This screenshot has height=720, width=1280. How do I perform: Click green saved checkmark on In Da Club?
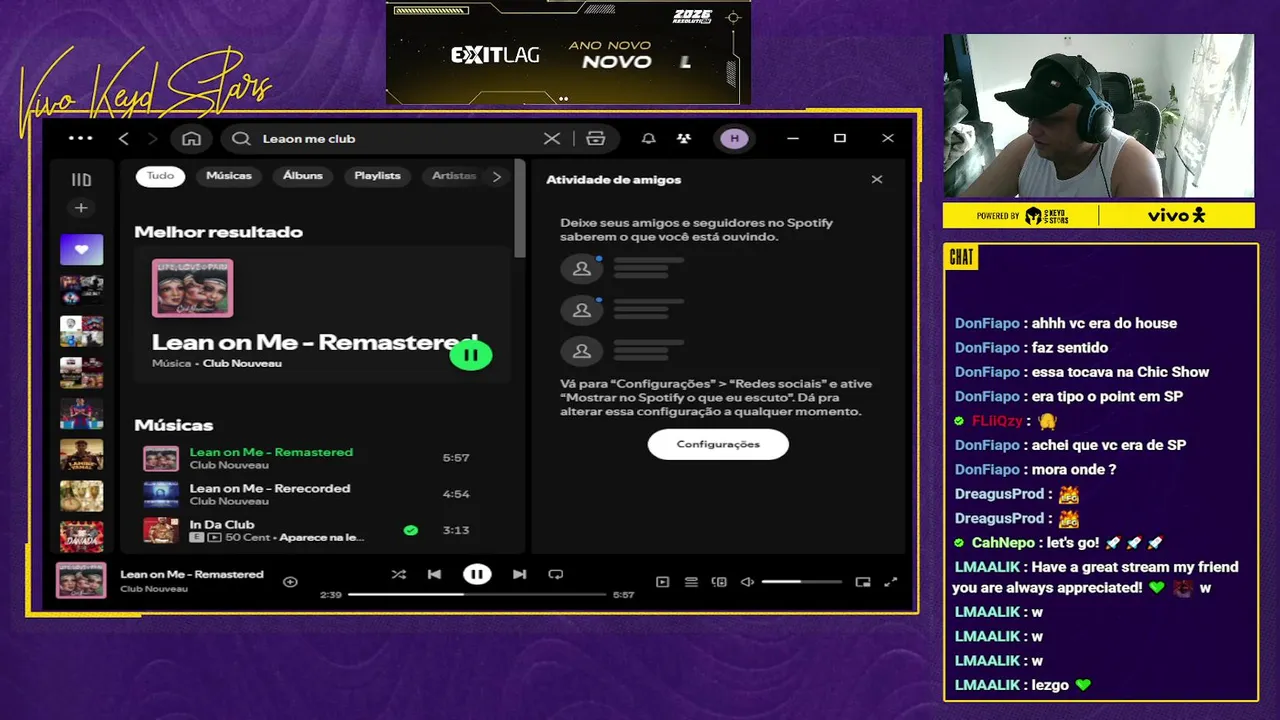click(x=411, y=530)
